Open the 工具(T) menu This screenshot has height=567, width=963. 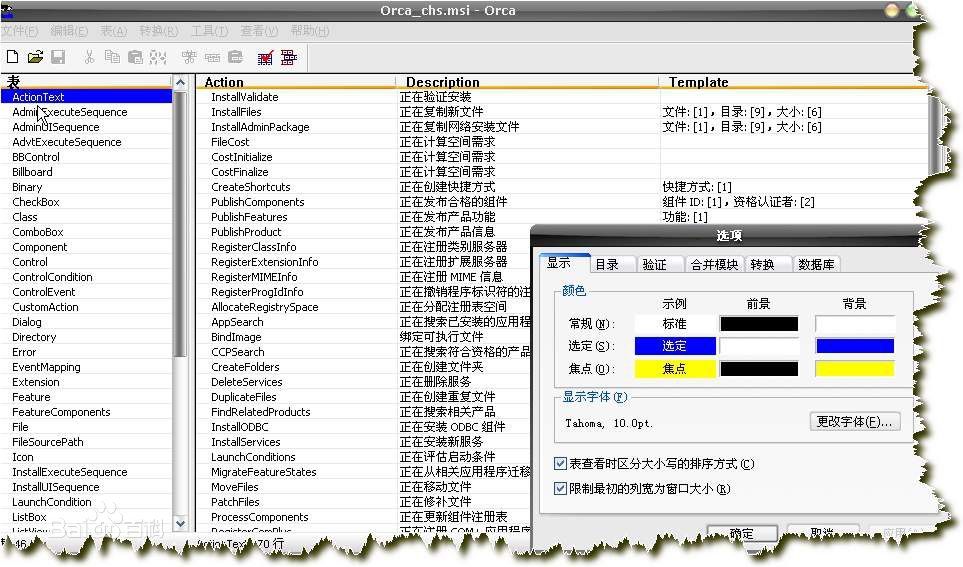209,31
